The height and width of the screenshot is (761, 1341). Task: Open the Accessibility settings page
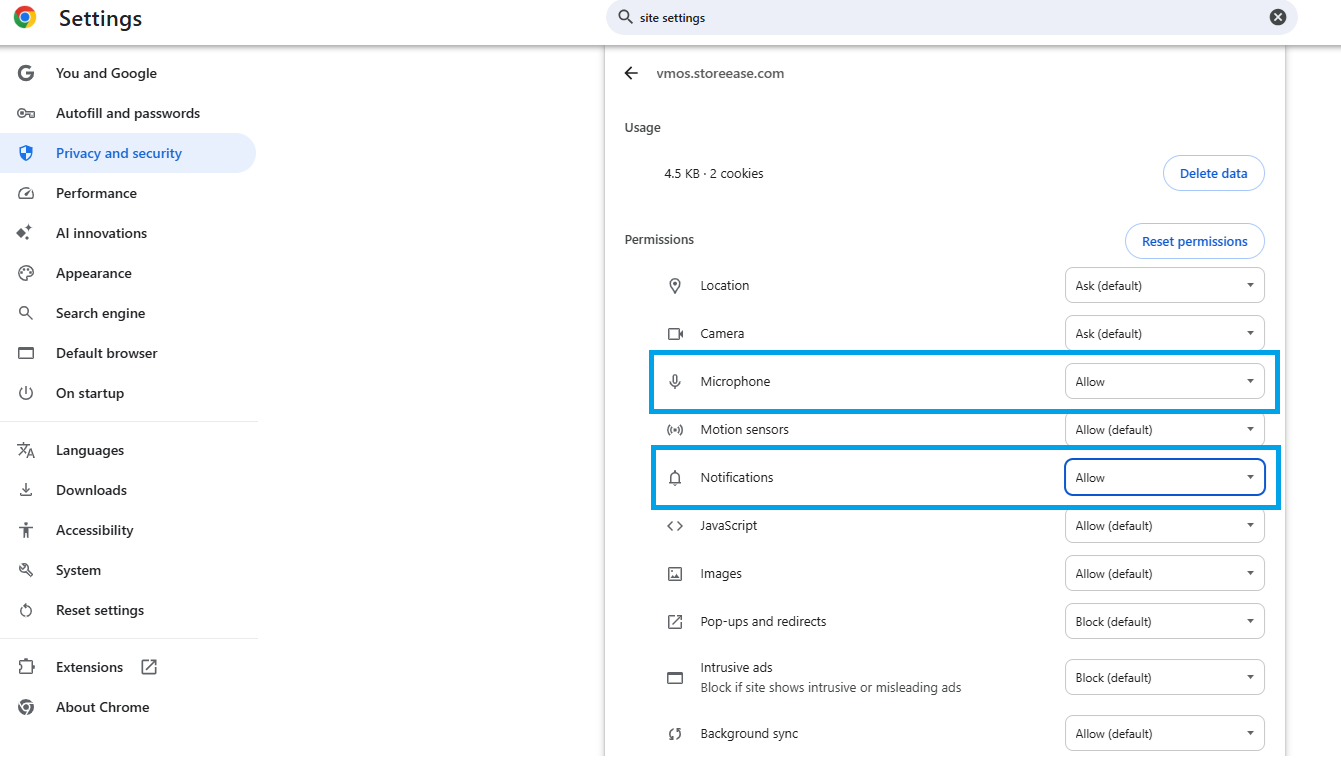pos(128,530)
